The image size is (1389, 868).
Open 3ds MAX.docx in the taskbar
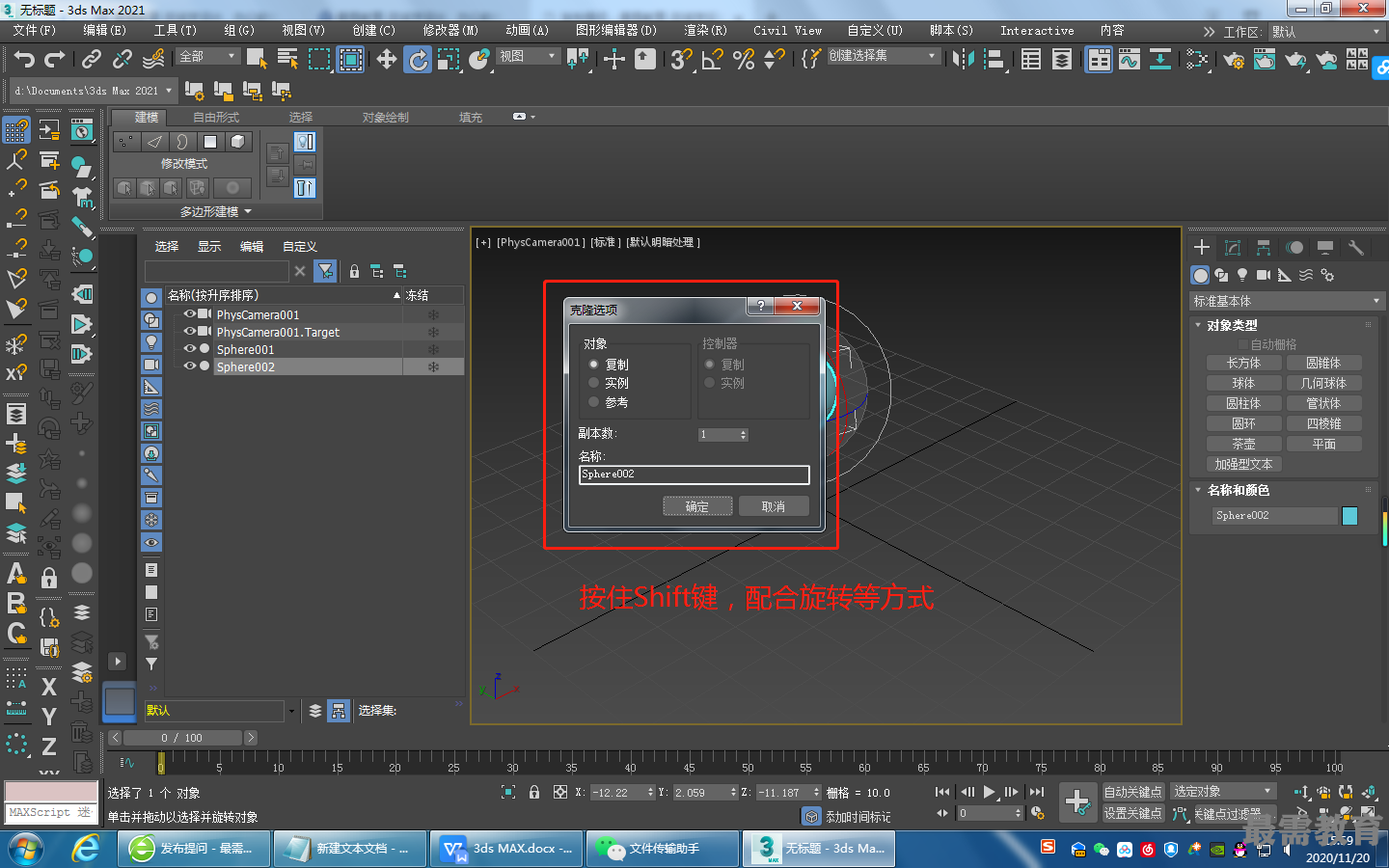(507, 849)
